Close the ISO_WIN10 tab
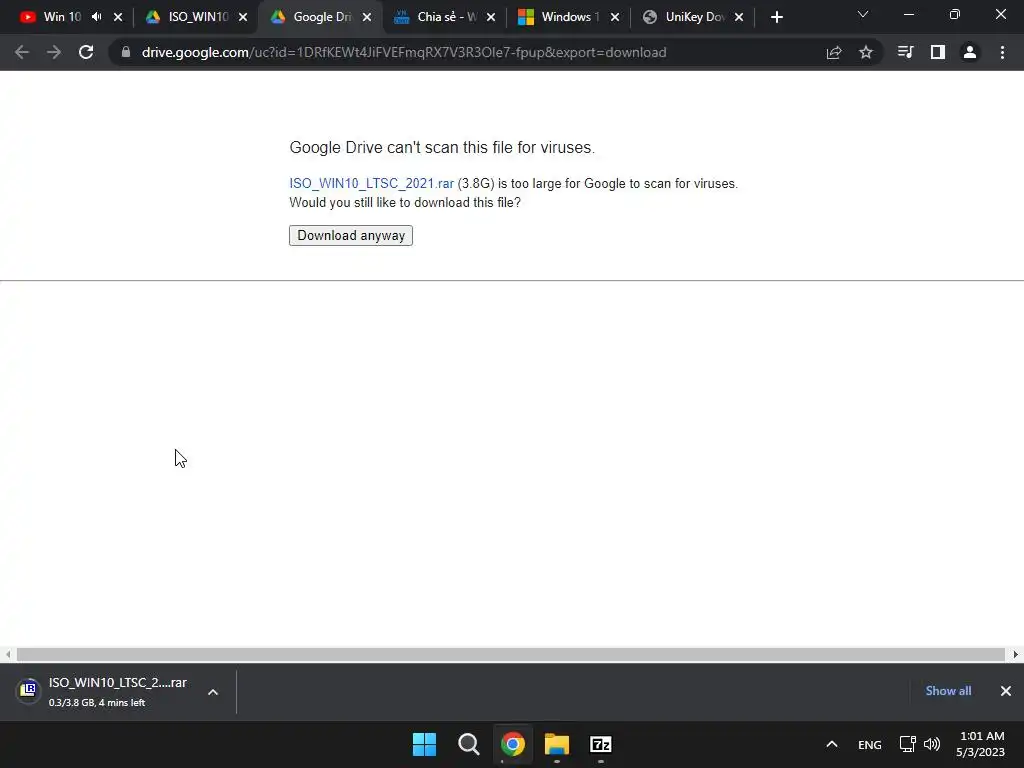The image size is (1024, 768). [243, 17]
